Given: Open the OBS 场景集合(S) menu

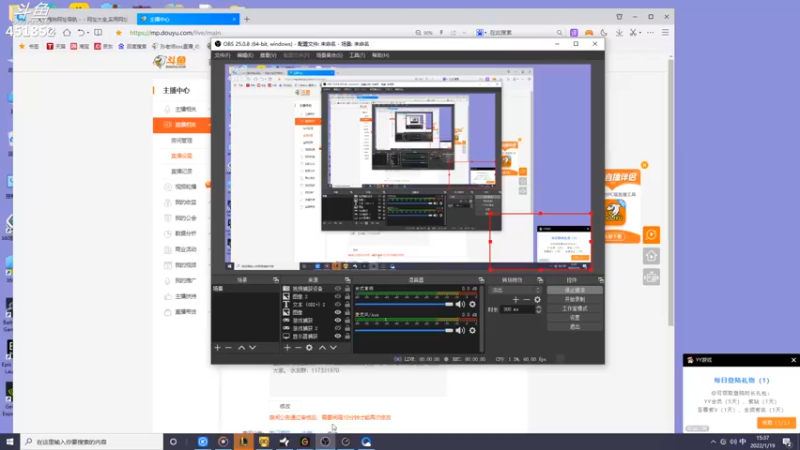Looking at the screenshot, I should click(x=329, y=55).
